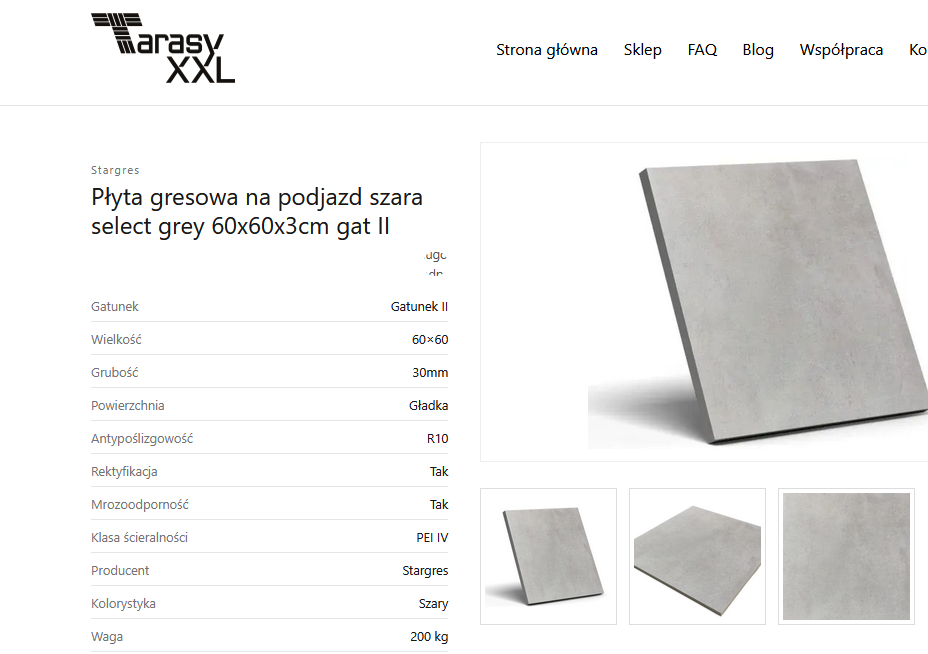Click the product title Płyta gresowa na podjazd
Viewport: 928px width, 654px height.
257,211
